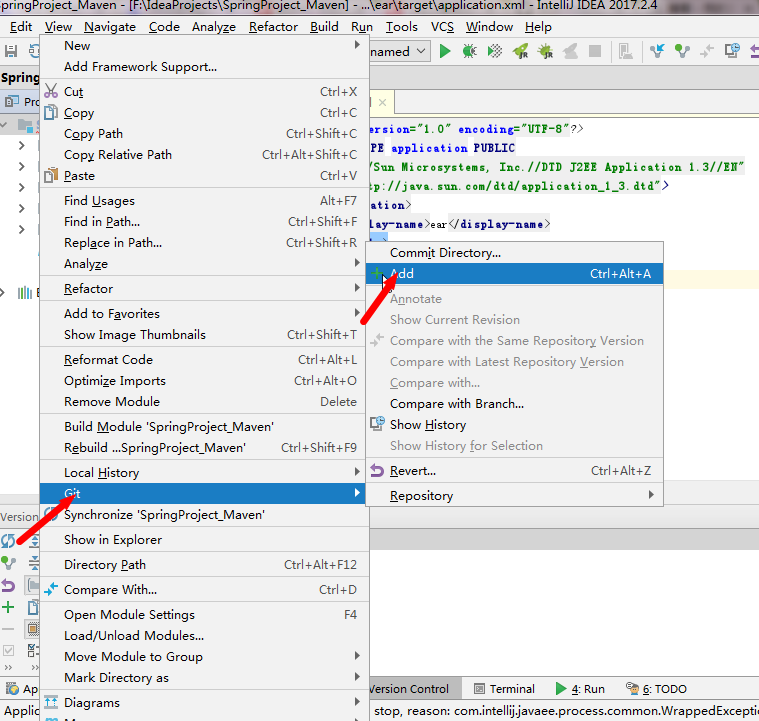This screenshot has height=721, width=759.
Task: Click Replace in Path... entry
Action: coord(202,243)
